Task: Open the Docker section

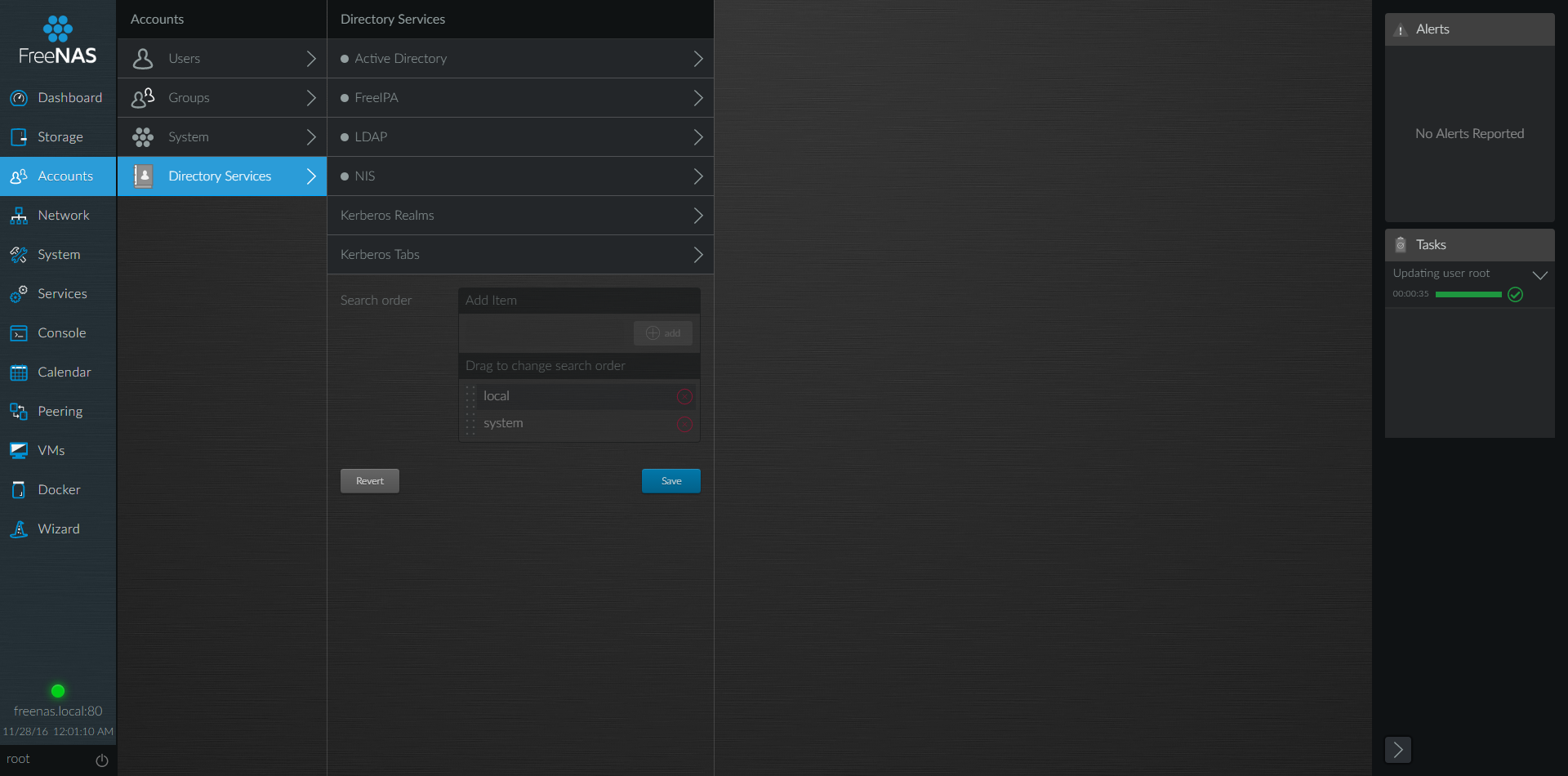Action: click(59, 489)
